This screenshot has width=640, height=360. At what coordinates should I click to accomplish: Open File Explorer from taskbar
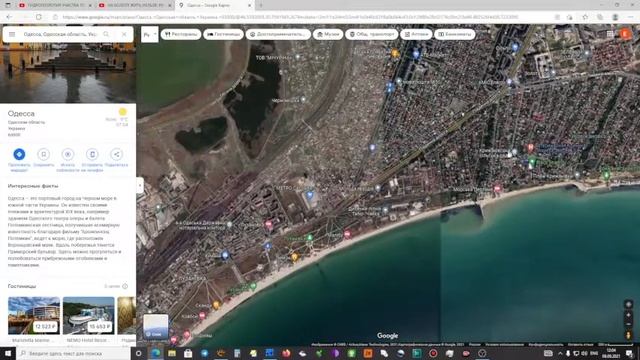point(172,353)
